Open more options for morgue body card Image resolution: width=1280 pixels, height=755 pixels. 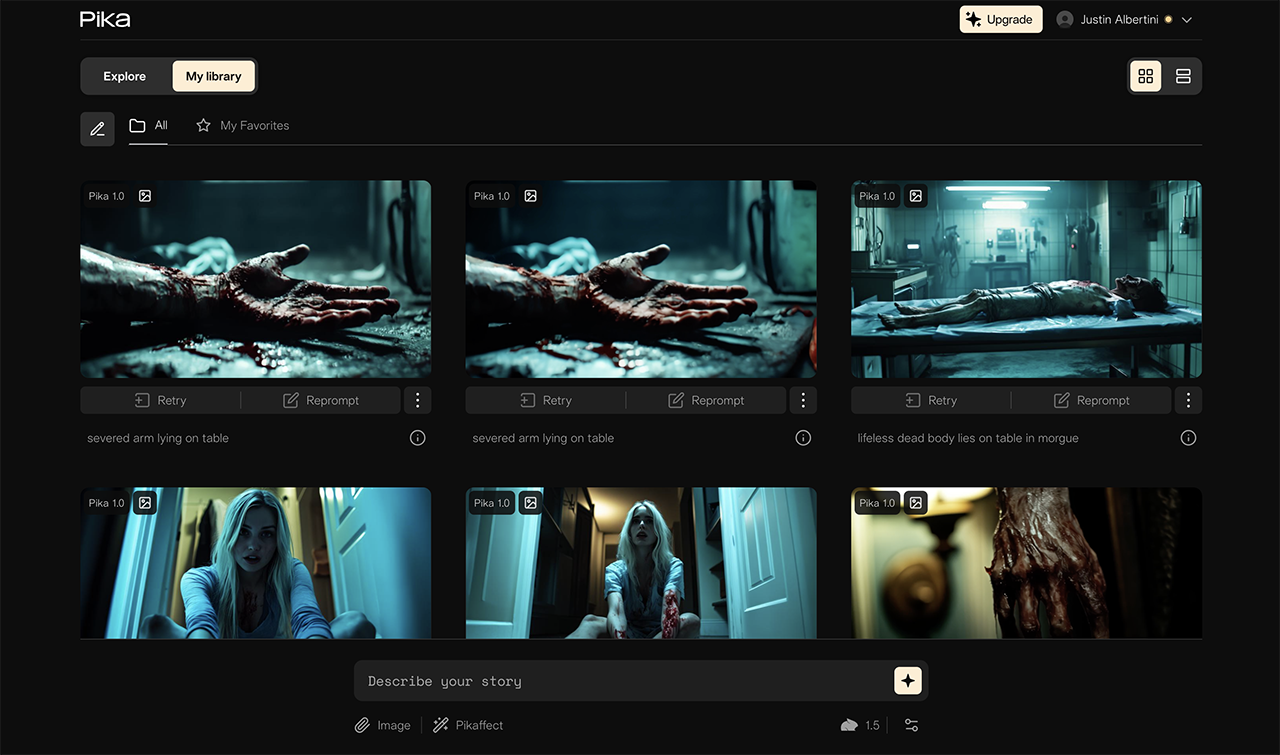coord(1188,400)
